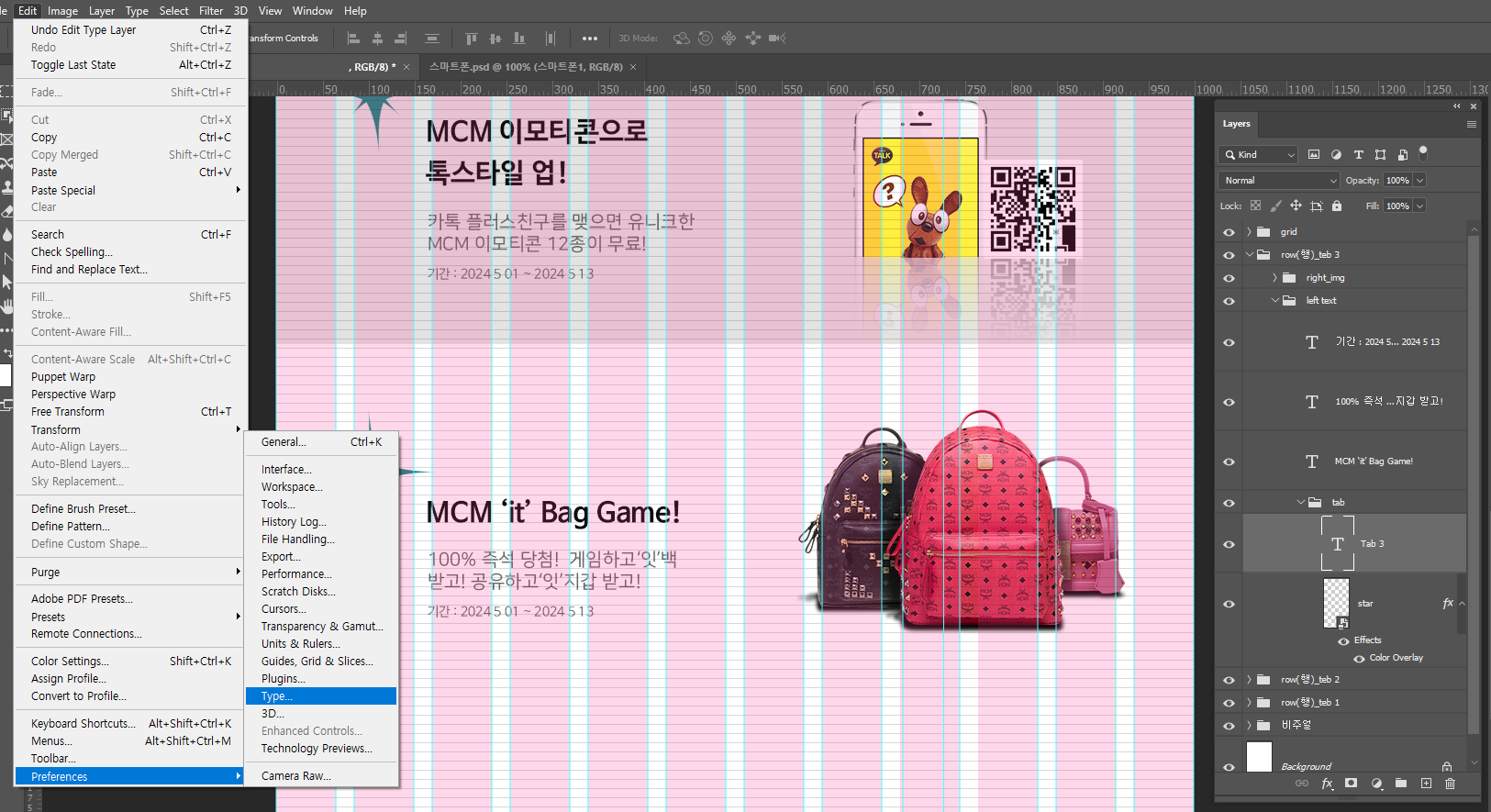Image resolution: width=1491 pixels, height=812 pixels.
Task: Click Lock all padlock icon
Action: click(1337, 206)
